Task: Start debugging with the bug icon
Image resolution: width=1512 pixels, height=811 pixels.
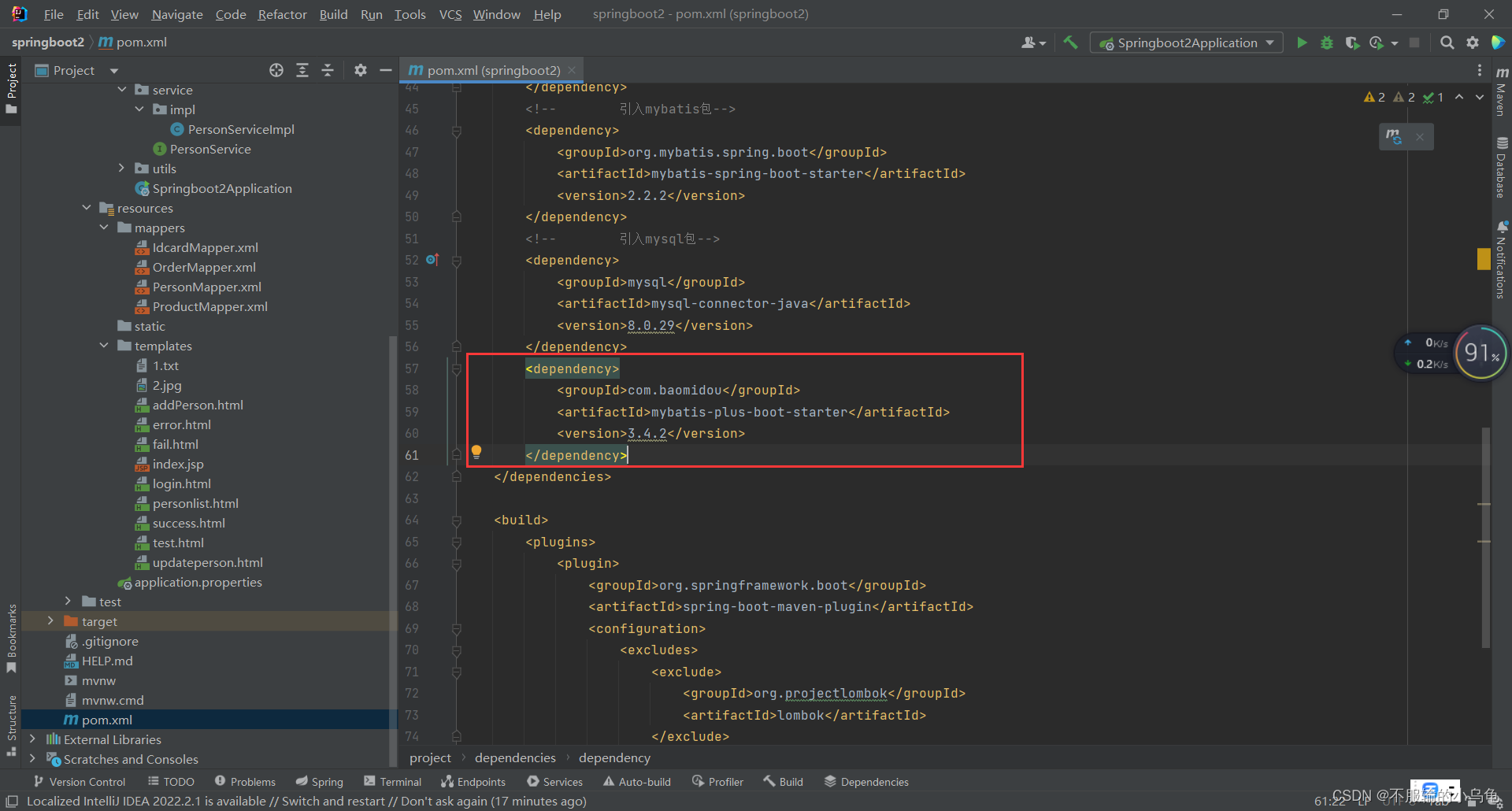Action: (x=1327, y=43)
